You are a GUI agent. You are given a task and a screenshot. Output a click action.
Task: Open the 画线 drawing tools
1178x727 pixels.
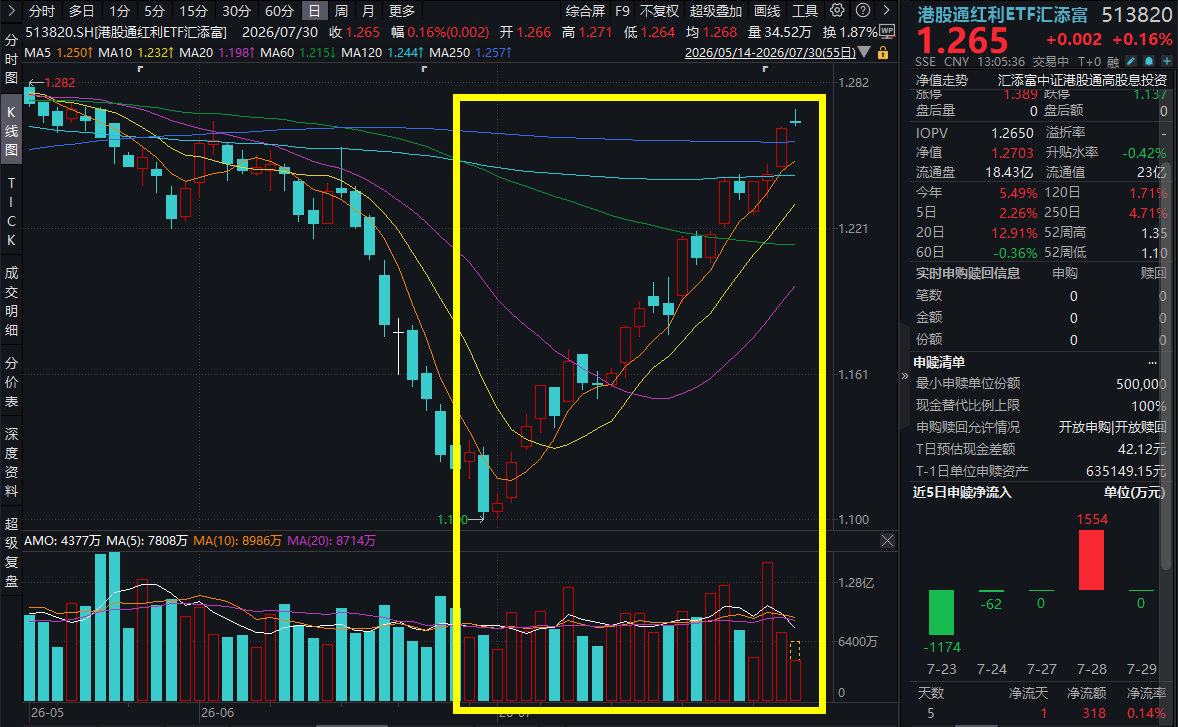coord(766,11)
